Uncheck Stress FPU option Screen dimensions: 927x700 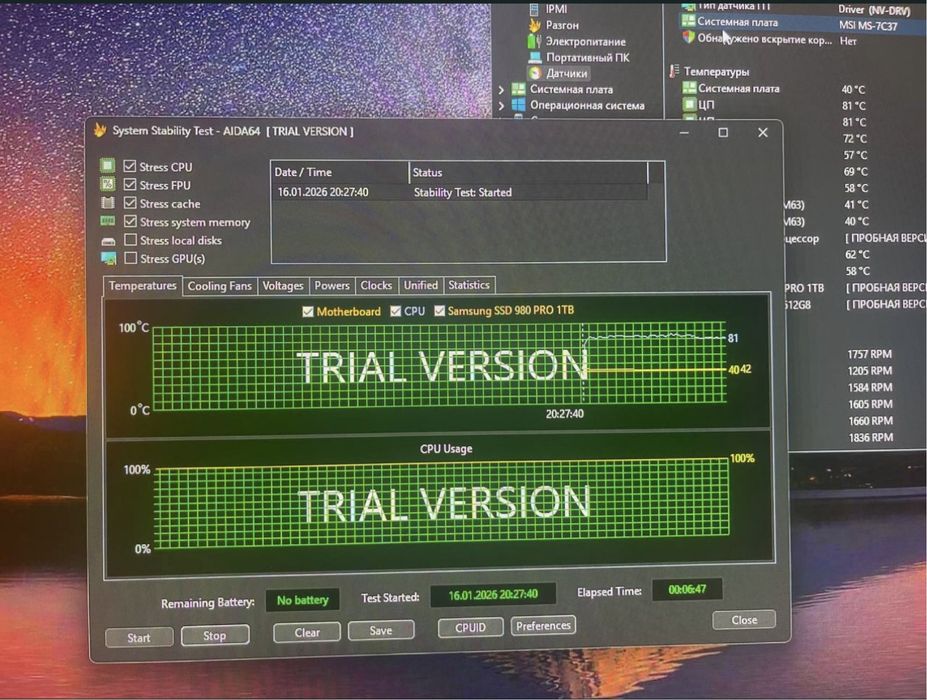click(130, 184)
